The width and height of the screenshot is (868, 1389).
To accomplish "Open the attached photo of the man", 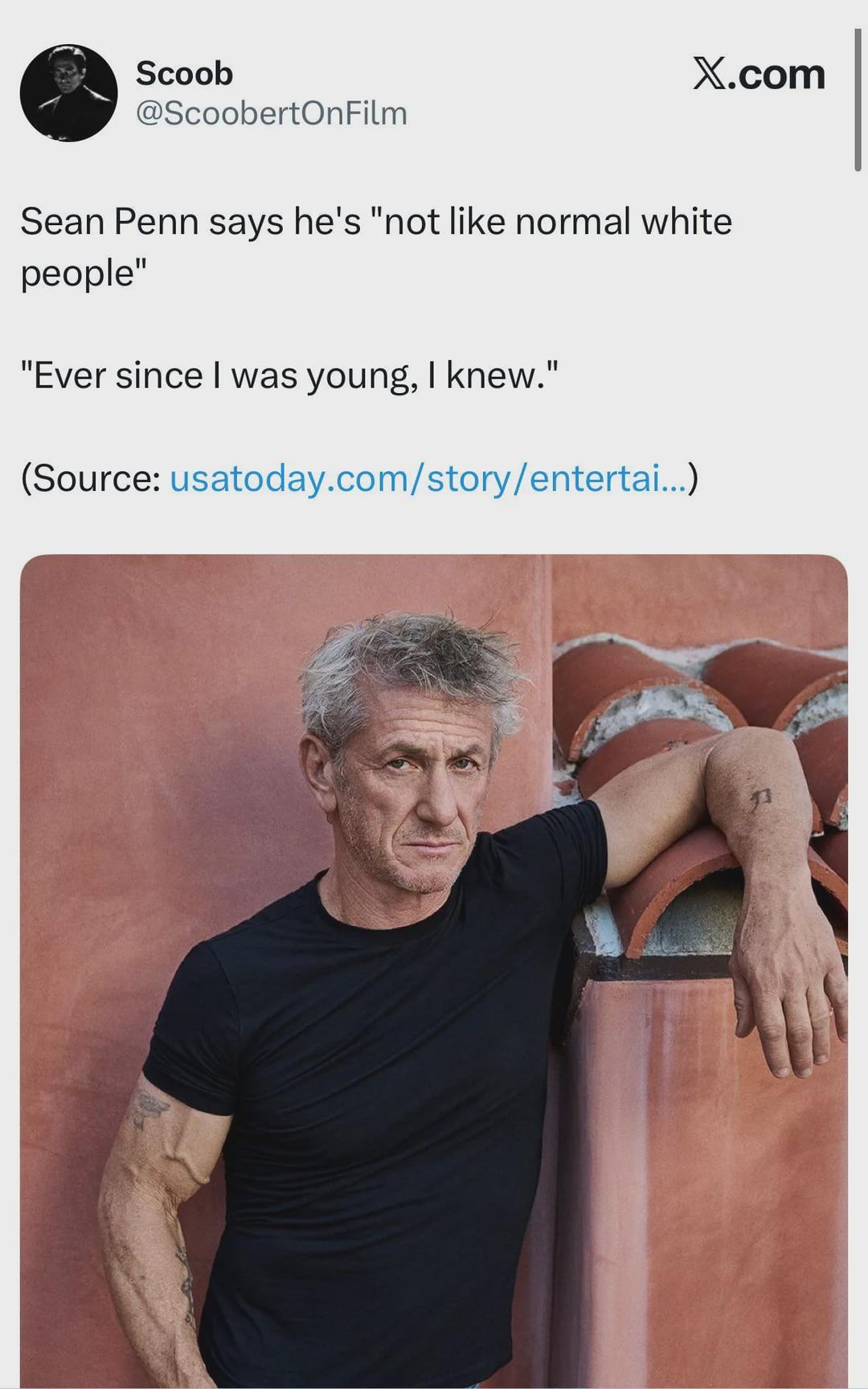I will point(434,971).
